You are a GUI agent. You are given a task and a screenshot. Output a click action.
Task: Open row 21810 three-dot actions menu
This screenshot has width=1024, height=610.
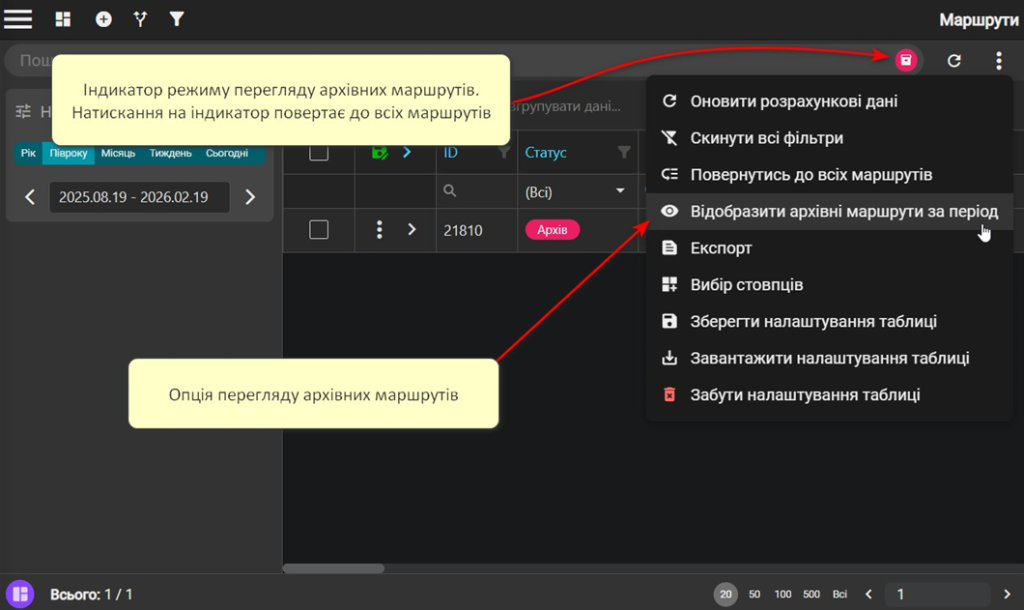[379, 229]
